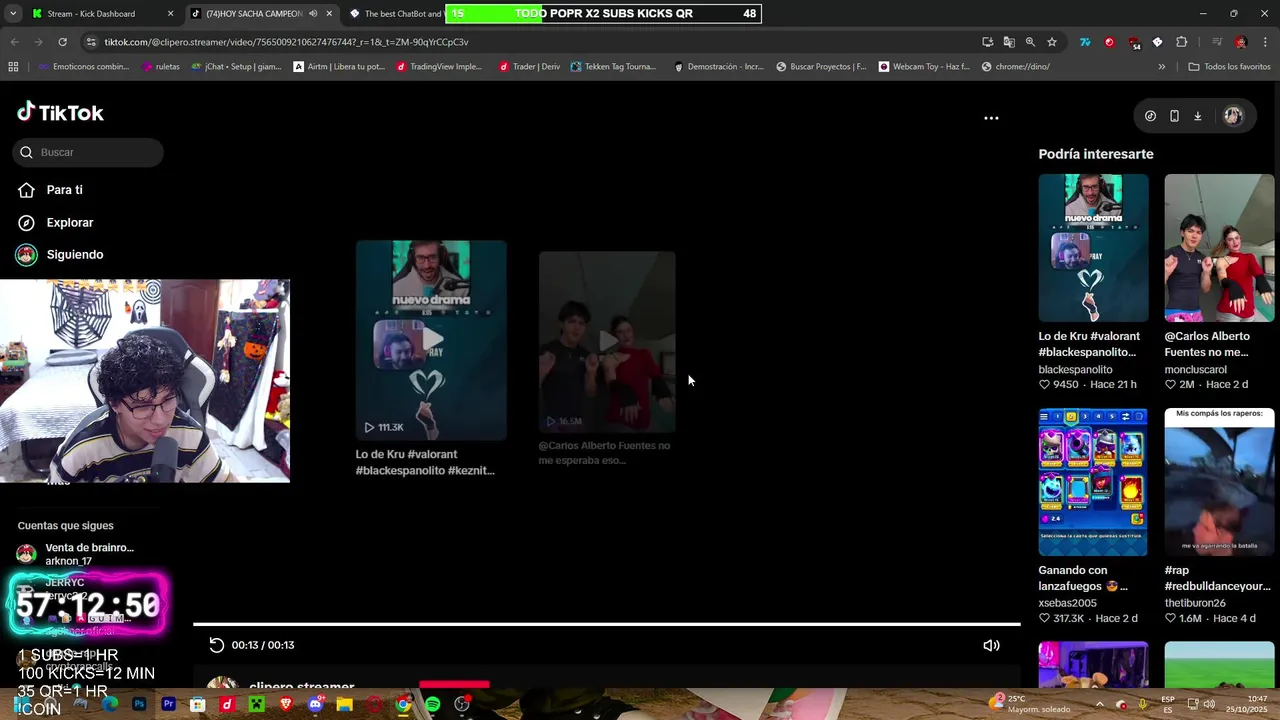This screenshot has width=1280, height=720.
Task: Open the moncluscarol username link
Action: click(x=1195, y=370)
